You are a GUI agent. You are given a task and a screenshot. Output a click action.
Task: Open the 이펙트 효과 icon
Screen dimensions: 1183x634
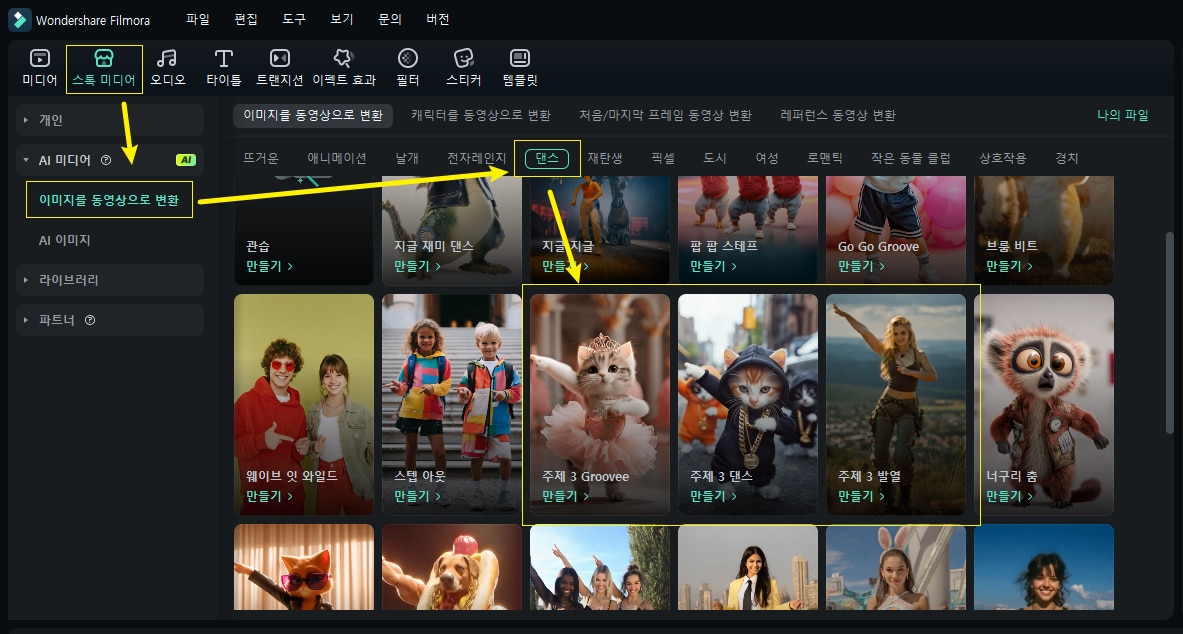coord(343,58)
